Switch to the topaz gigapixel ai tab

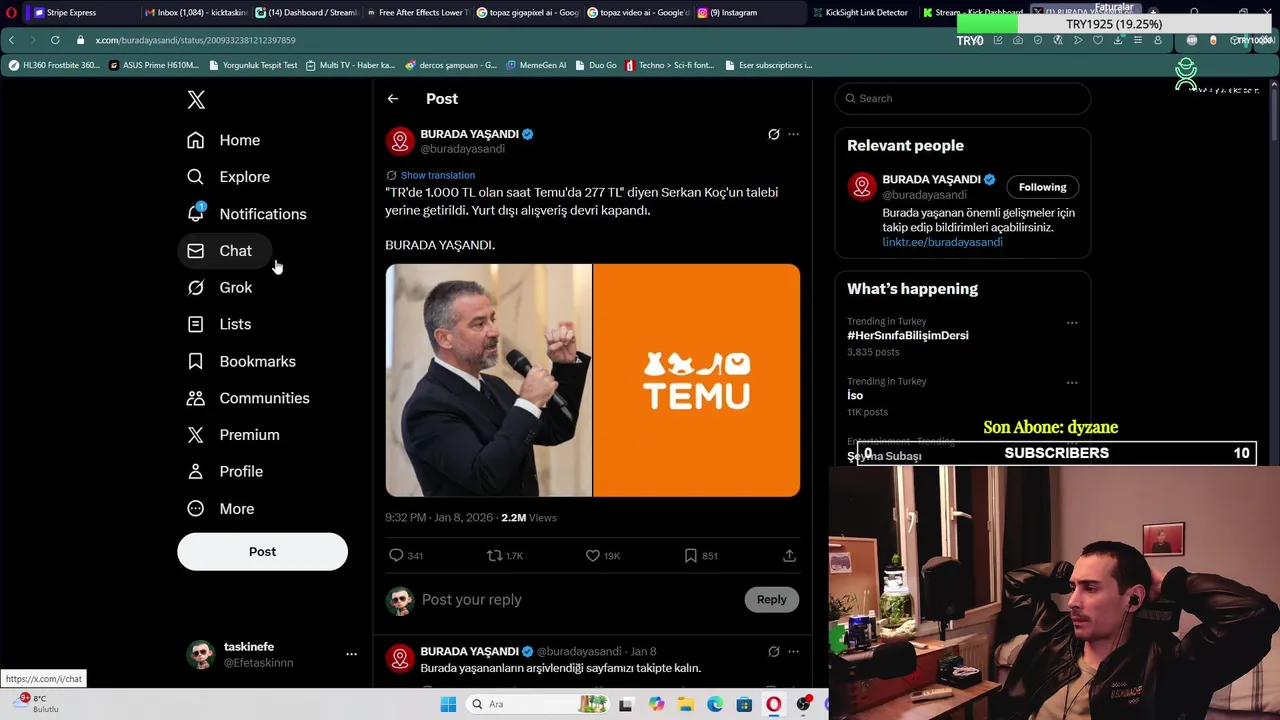pyautogui.click(x=526, y=12)
